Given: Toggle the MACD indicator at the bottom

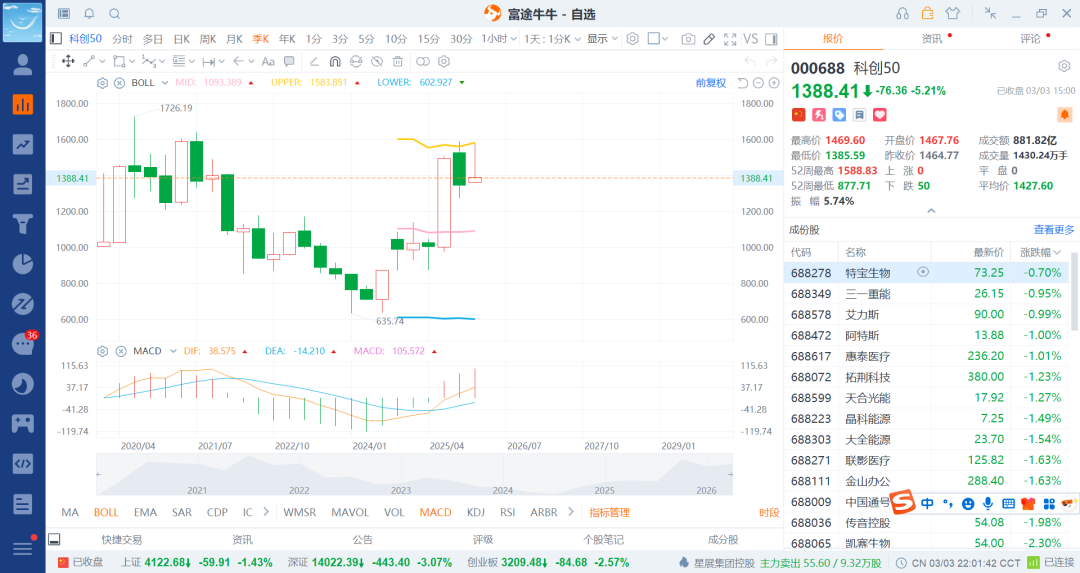Looking at the screenshot, I should tap(435, 512).
